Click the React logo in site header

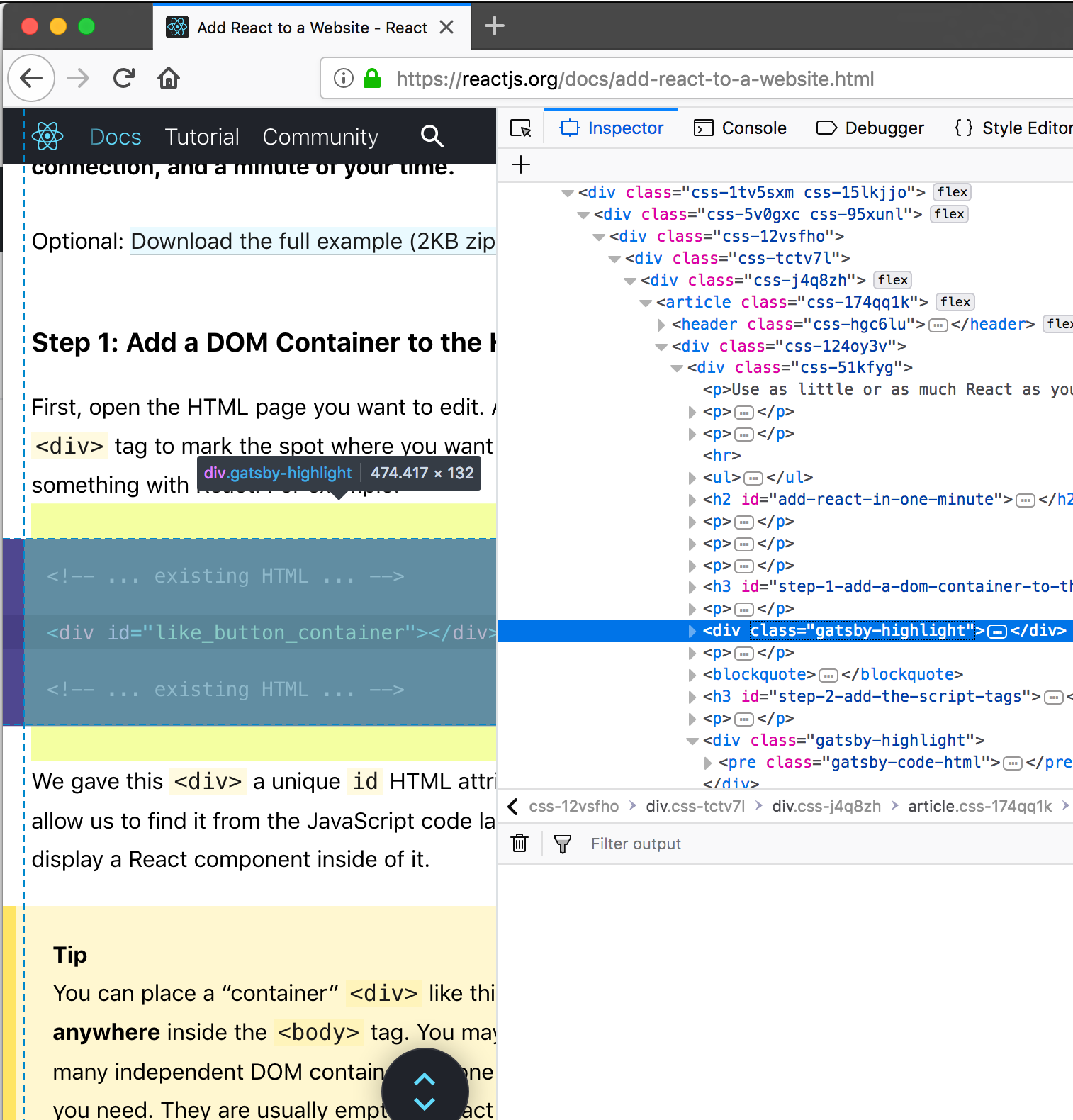[47, 136]
